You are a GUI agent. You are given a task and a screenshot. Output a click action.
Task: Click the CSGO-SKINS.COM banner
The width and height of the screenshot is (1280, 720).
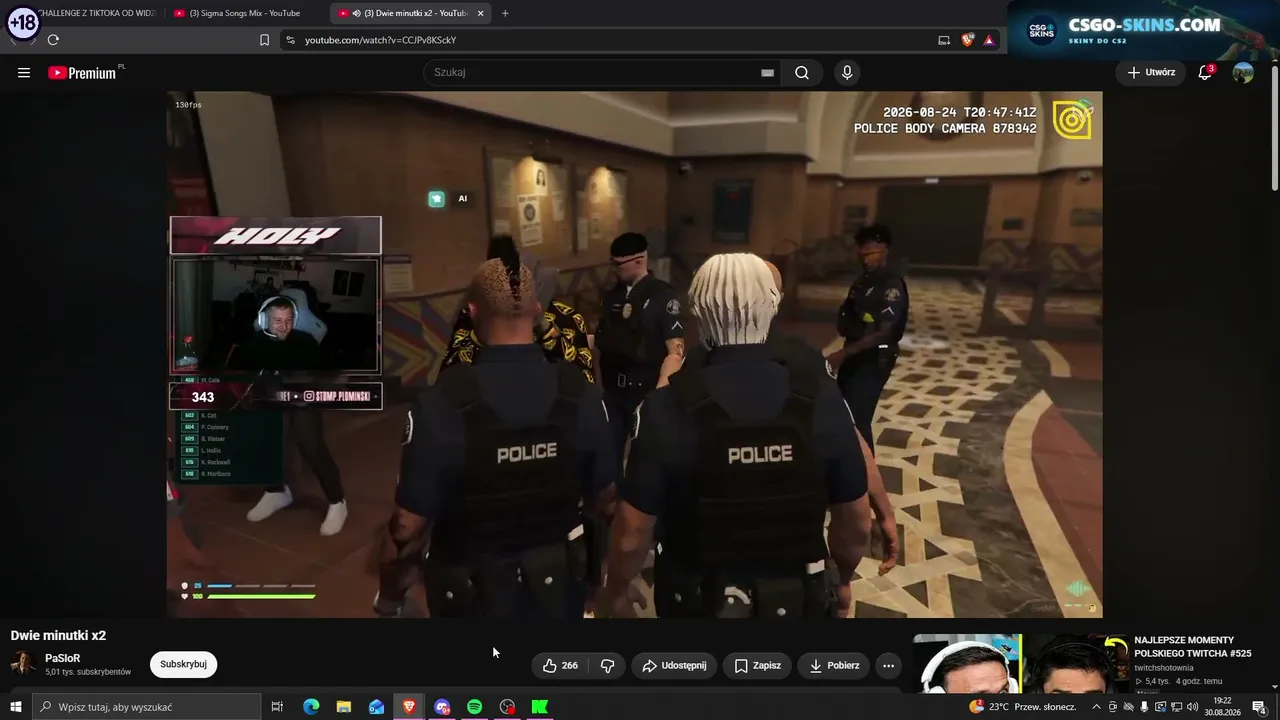tap(1144, 30)
